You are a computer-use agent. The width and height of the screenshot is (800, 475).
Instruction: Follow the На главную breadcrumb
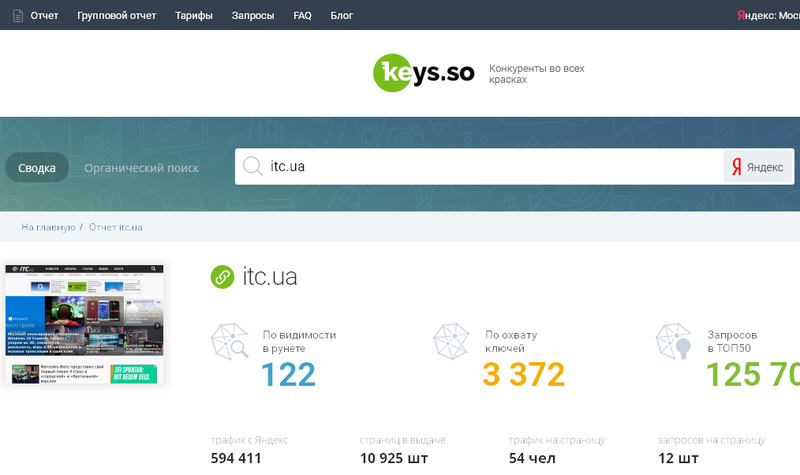click(48, 227)
